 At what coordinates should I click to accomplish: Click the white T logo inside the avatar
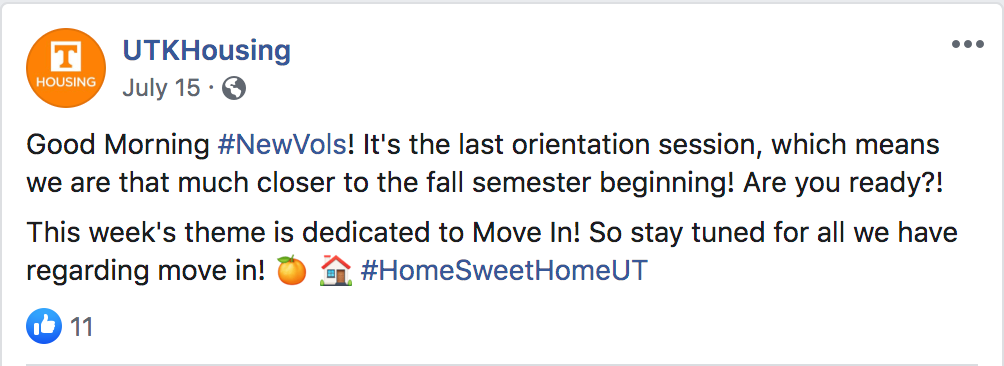[x=66, y=58]
